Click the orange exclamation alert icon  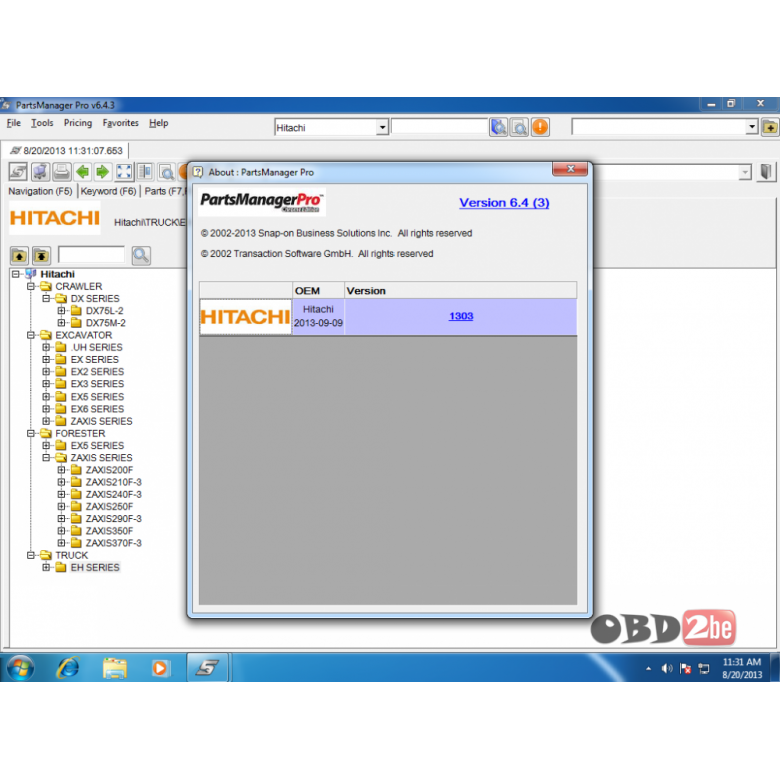pyautogui.click(x=540, y=127)
